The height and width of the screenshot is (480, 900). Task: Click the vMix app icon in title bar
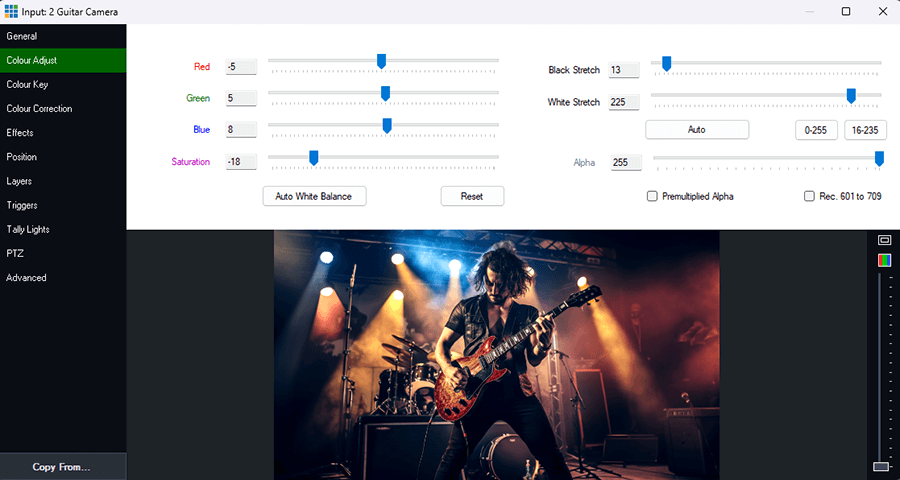[10, 11]
